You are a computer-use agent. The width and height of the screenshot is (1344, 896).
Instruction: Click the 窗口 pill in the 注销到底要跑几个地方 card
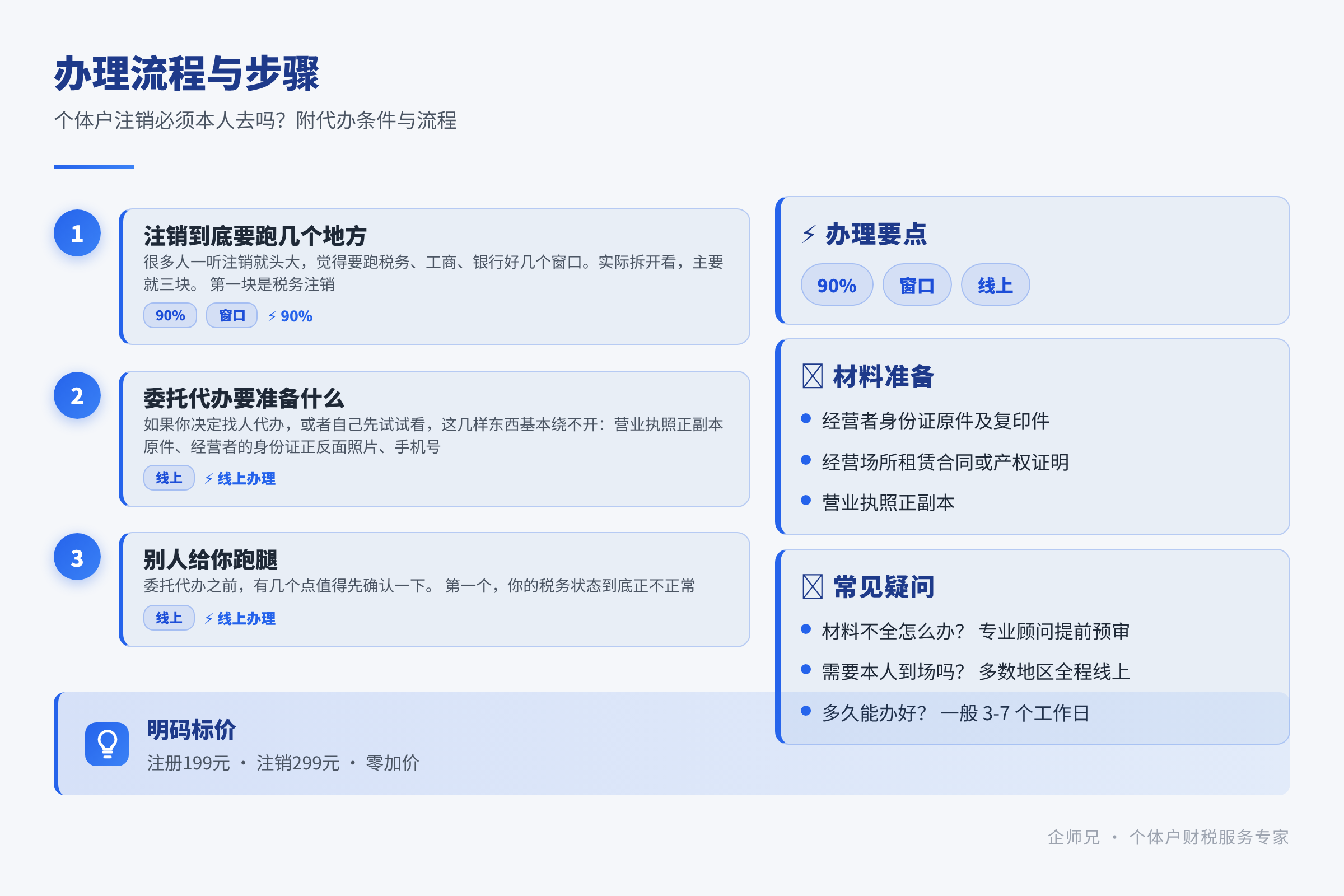[x=231, y=315]
